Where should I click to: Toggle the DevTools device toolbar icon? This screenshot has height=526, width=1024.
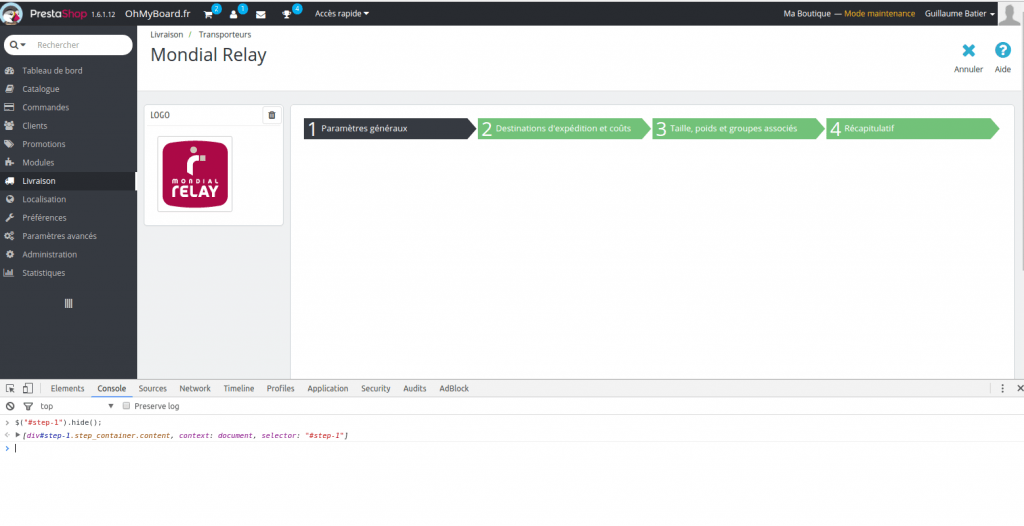click(x=27, y=388)
